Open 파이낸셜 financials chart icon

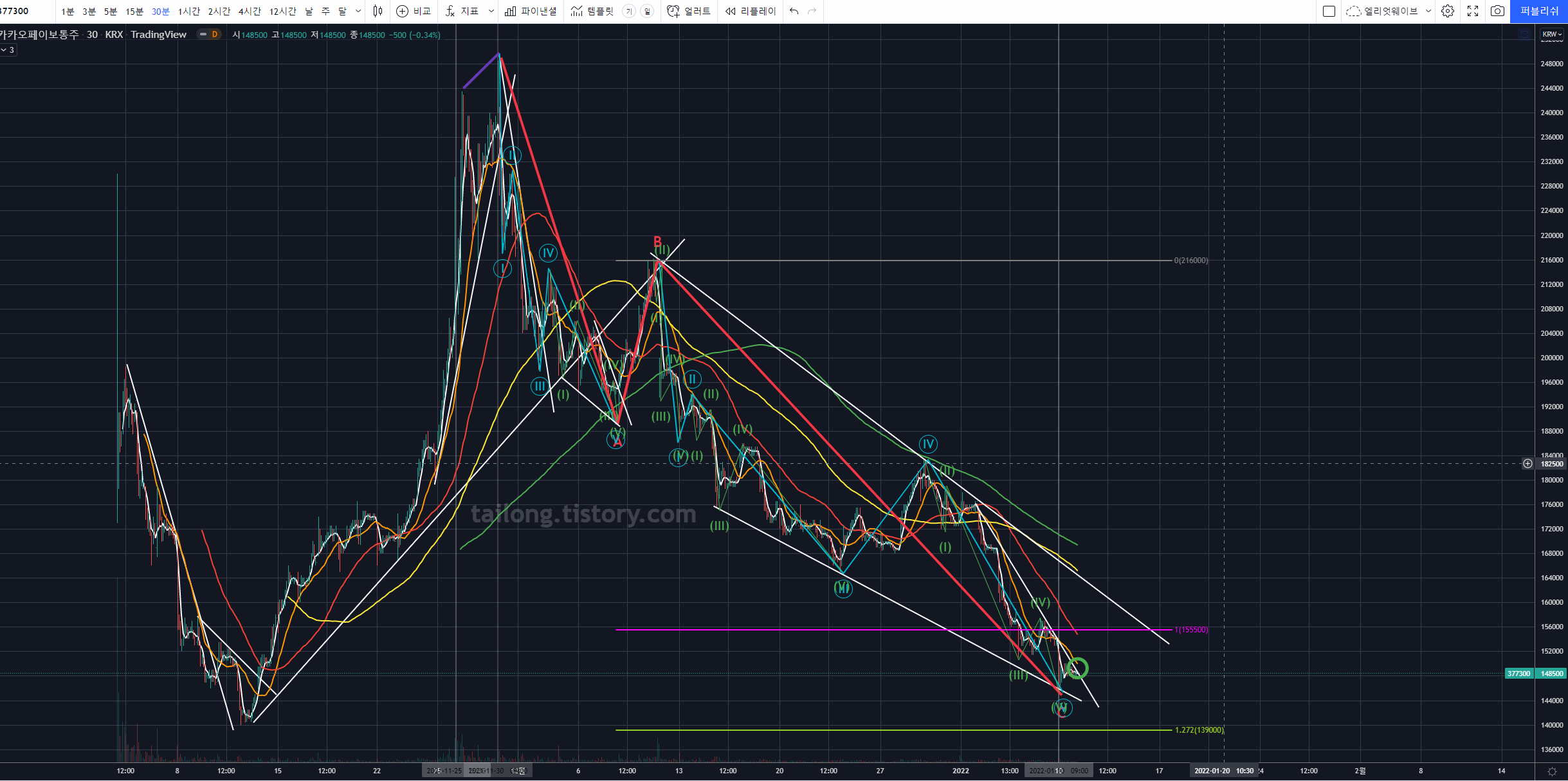(531, 11)
